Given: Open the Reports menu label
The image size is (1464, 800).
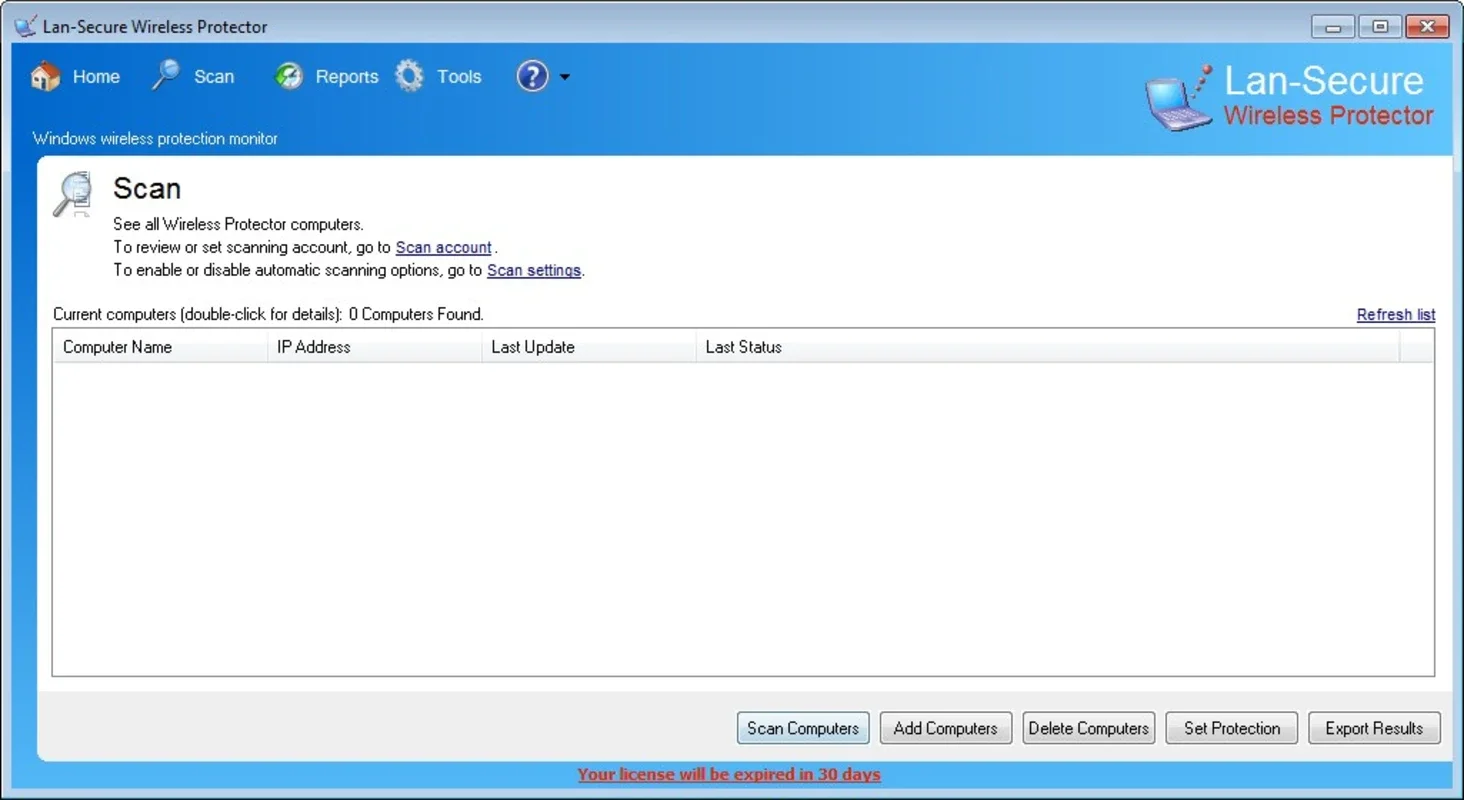Looking at the screenshot, I should tap(347, 77).
